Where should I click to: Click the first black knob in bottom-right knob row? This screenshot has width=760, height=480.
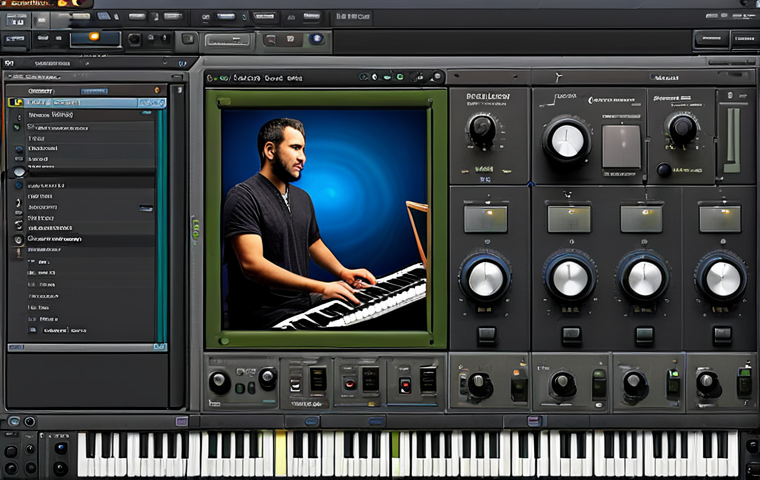point(480,386)
